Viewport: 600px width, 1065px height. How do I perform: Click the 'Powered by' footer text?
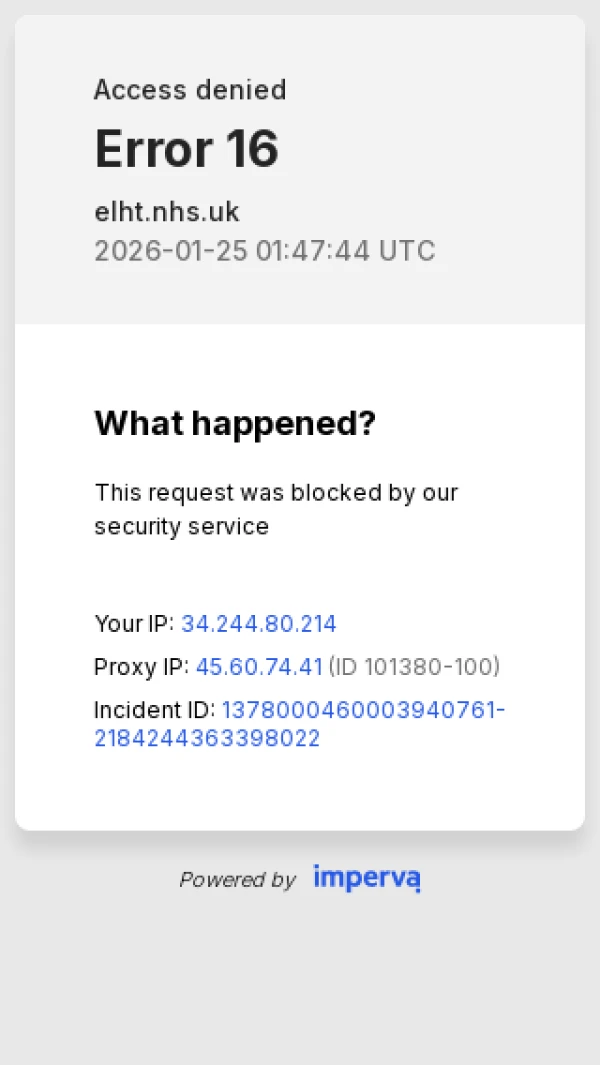pos(237,880)
